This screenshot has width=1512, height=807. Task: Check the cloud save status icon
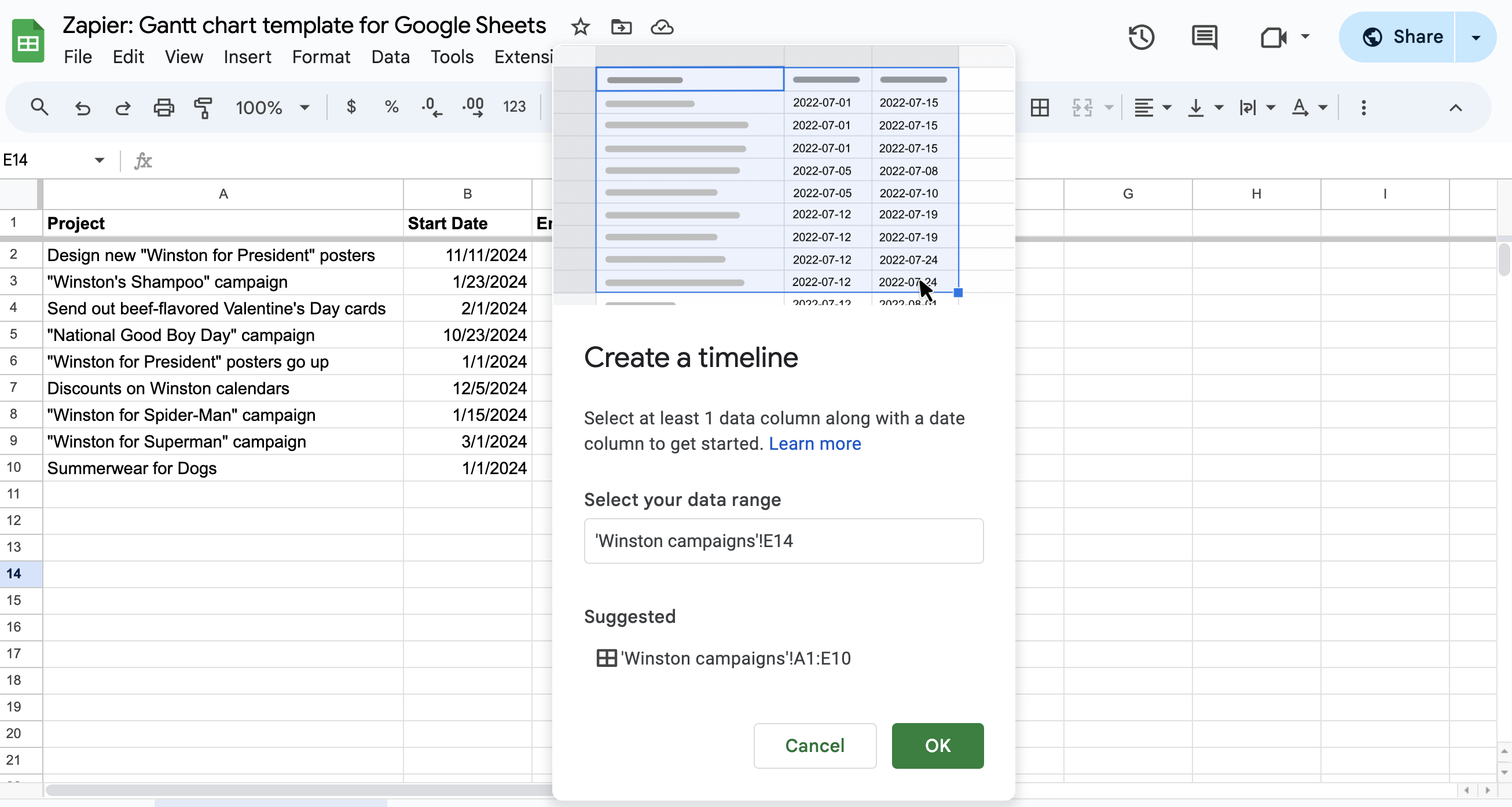pyautogui.click(x=662, y=27)
